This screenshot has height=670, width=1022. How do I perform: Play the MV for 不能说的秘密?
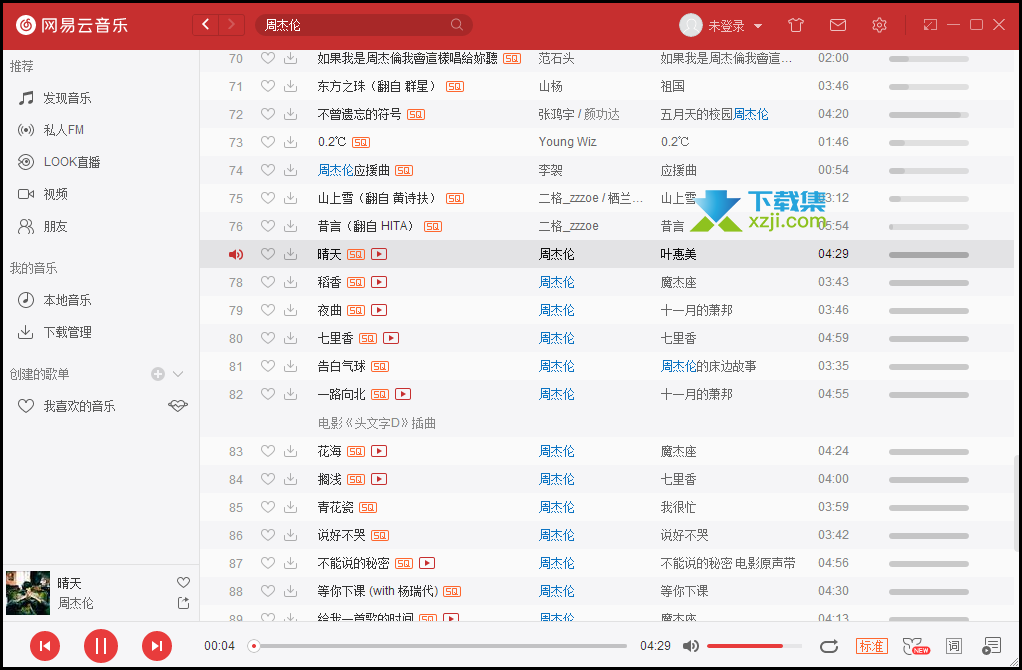pos(427,563)
